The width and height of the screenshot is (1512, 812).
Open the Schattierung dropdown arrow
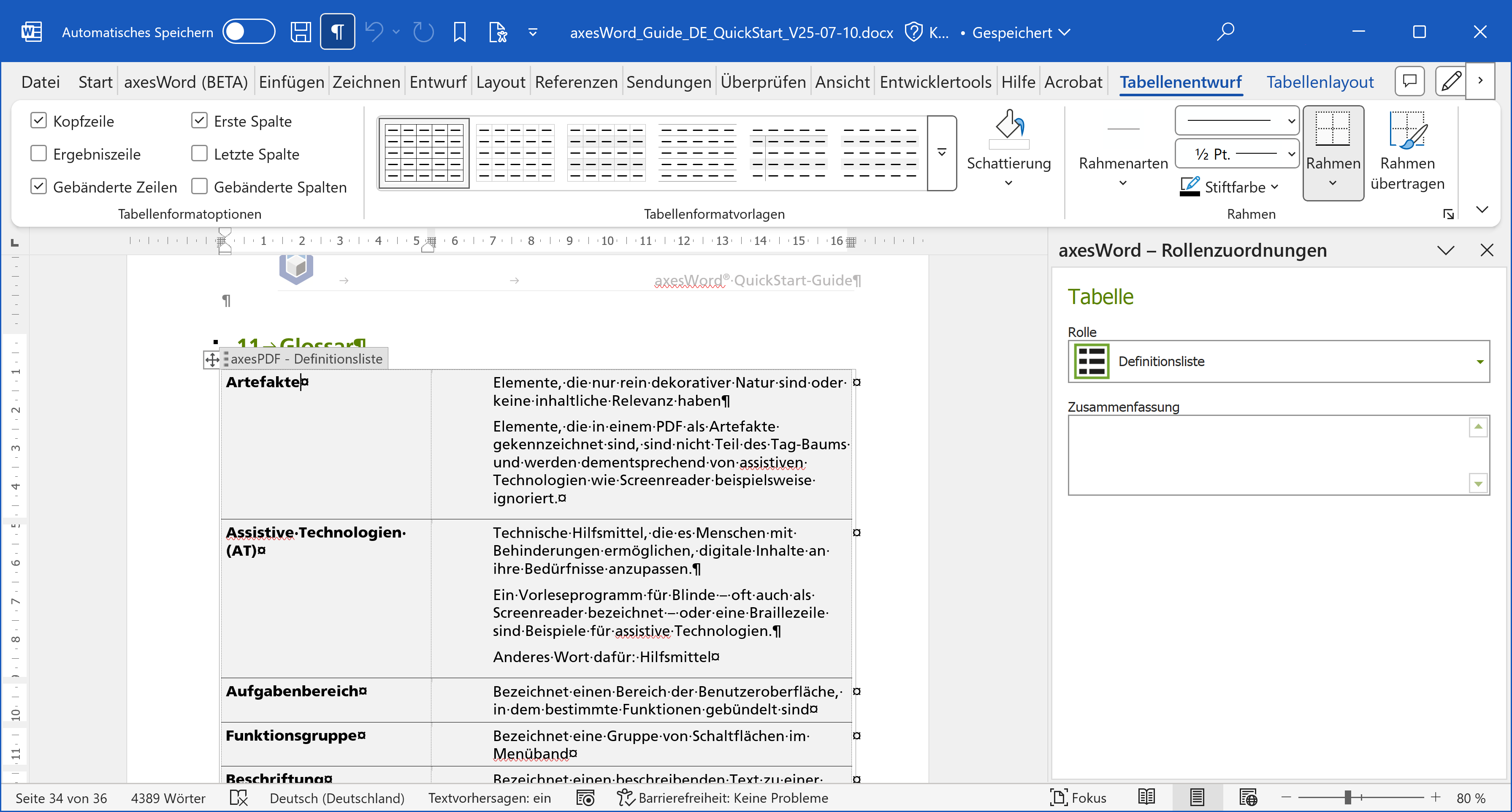1008,183
